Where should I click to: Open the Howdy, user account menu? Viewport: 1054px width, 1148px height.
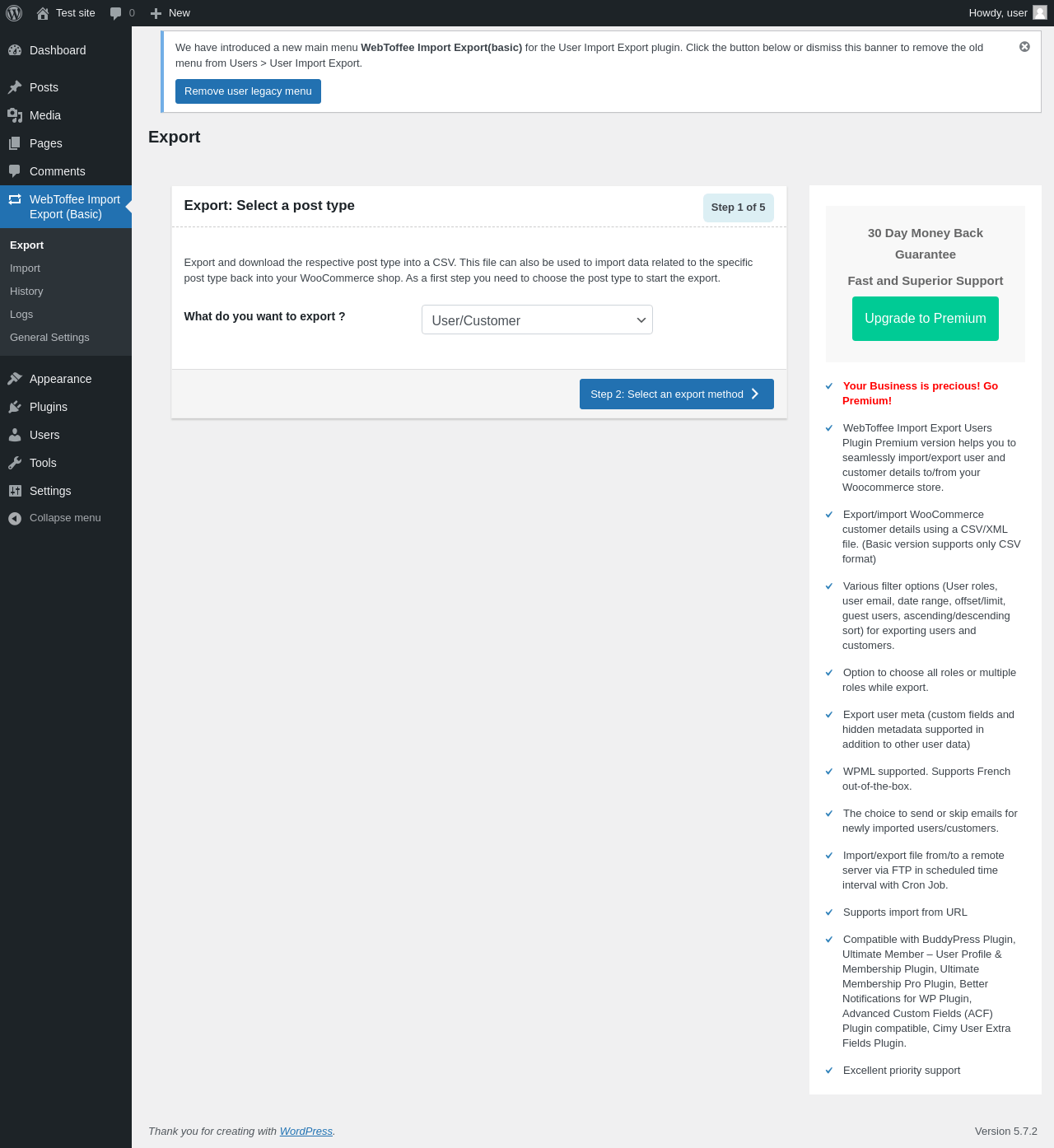[1008, 13]
